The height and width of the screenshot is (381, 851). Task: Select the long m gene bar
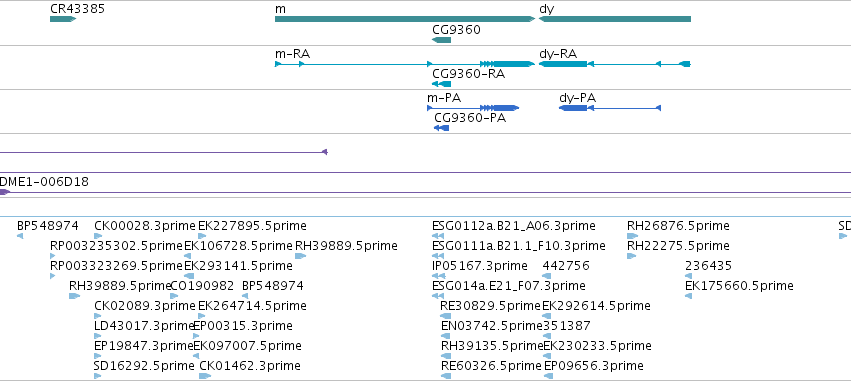point(405,19)
